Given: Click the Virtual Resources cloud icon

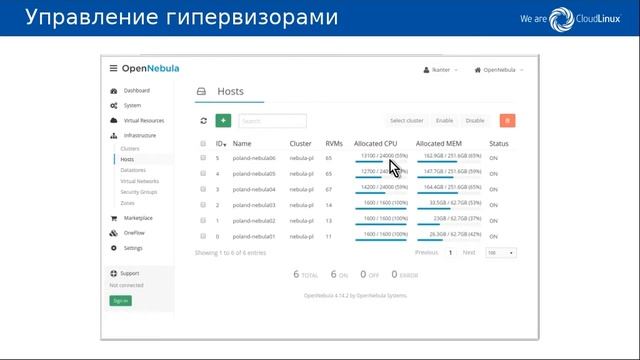Looking at the screenshot, I should pyautogui.click(x=113, y=120).
